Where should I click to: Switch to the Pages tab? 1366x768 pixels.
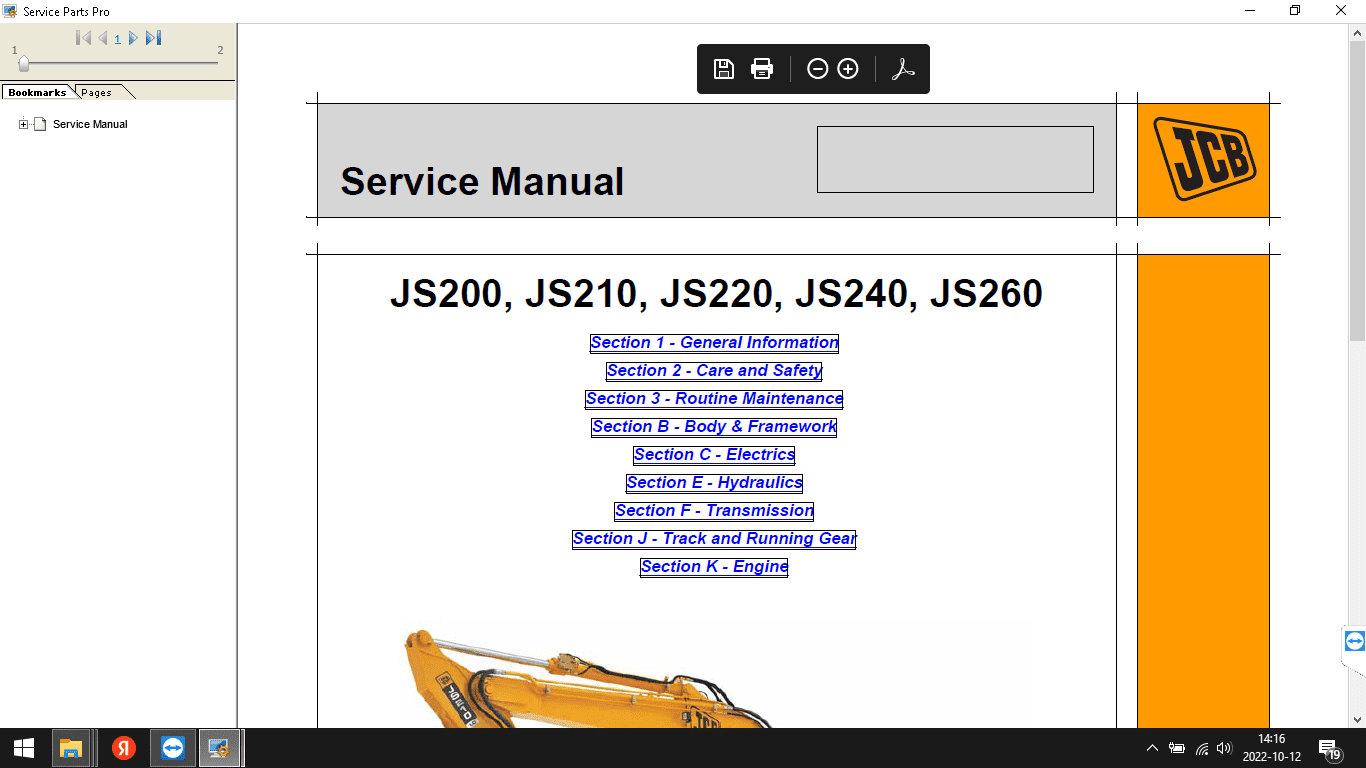pos(97,92)
